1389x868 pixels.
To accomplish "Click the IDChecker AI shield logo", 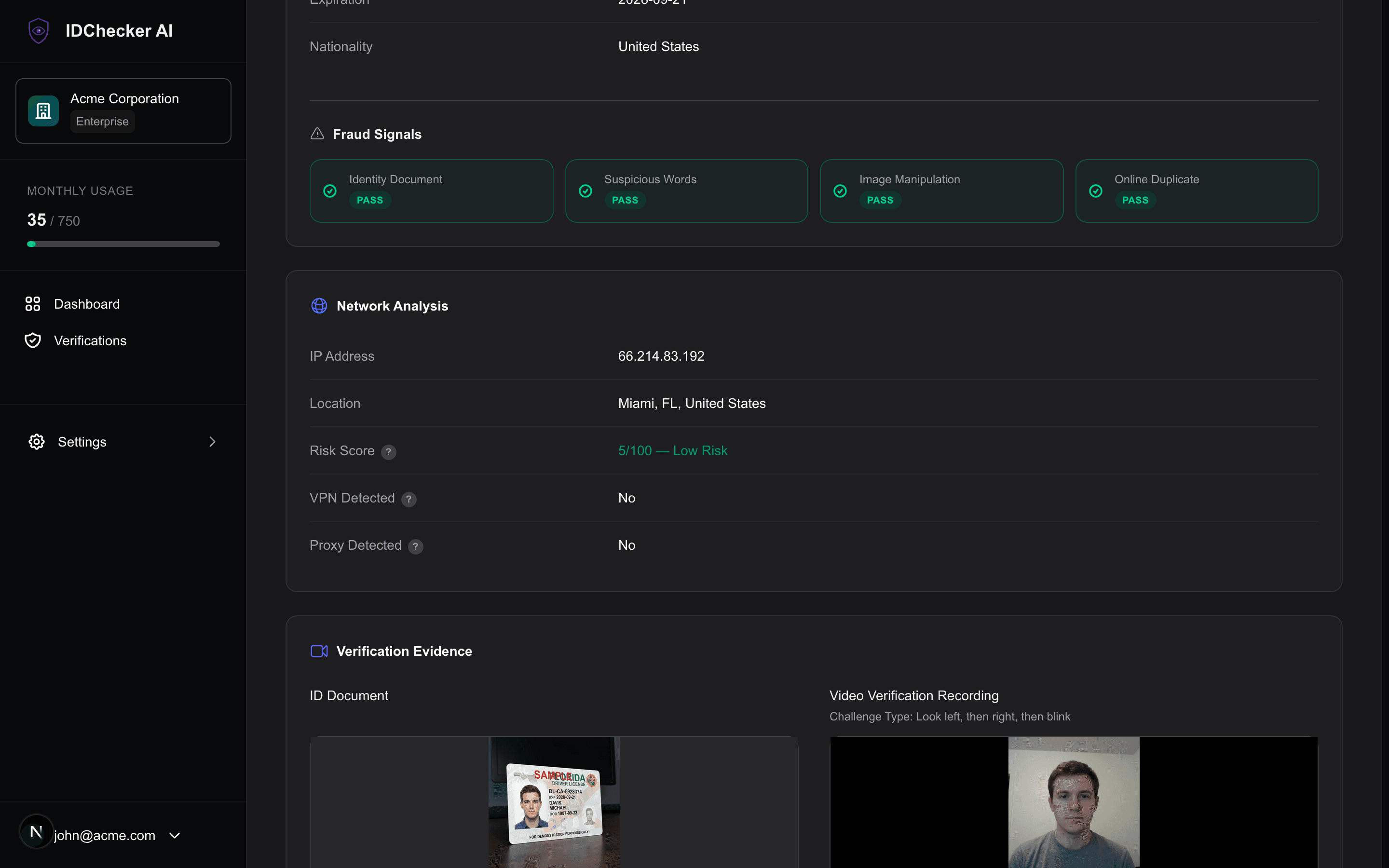I will tap(38, 30).
